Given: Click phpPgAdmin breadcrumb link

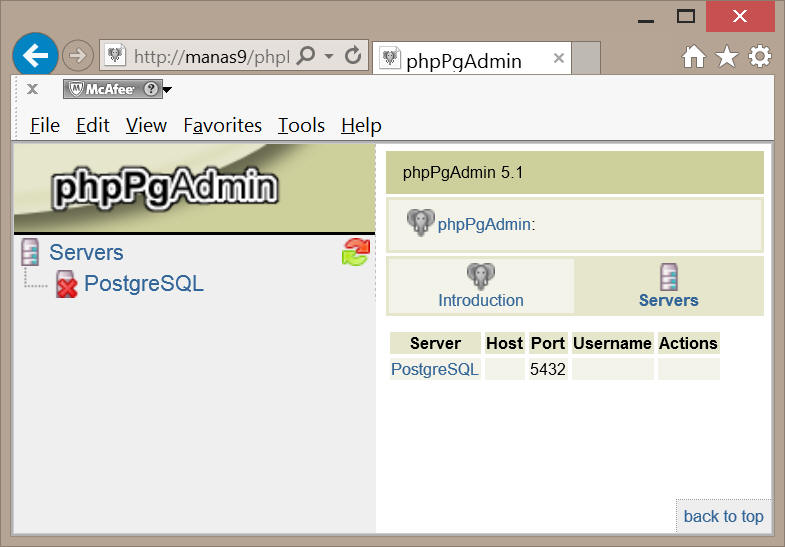Looking at the screenshot, I should click(484, 224).
